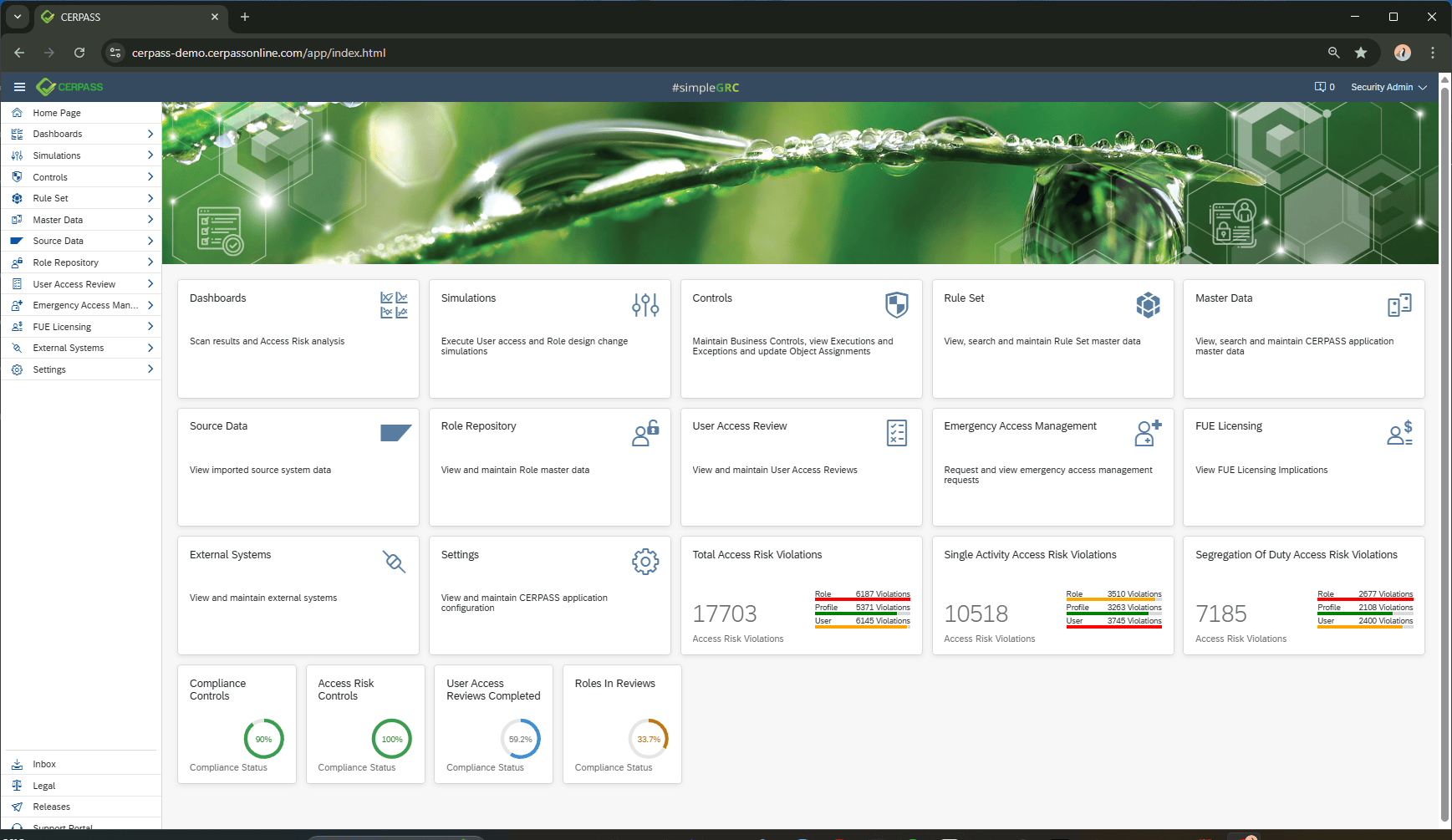Bookmark page with star icon
Image resolution: width=1452 pixels, height=840 pixels.
pos(1361,53)
